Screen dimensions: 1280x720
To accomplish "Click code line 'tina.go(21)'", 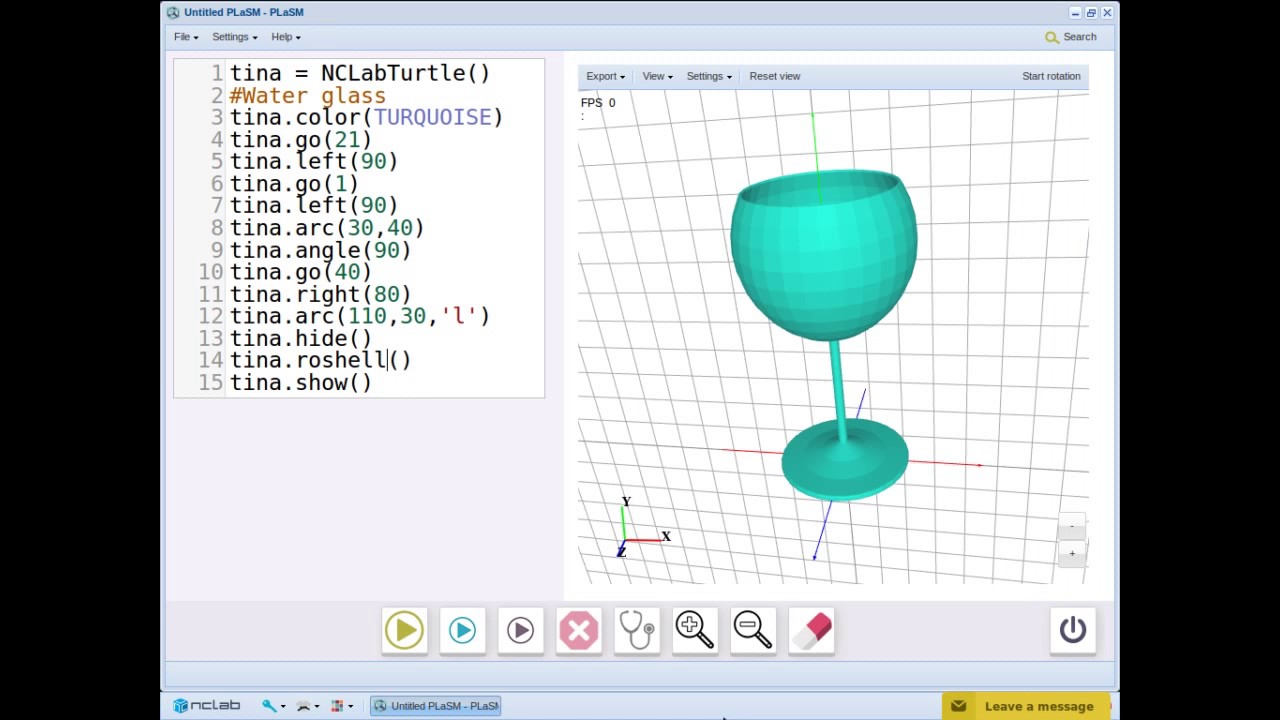I will (301, 140).
